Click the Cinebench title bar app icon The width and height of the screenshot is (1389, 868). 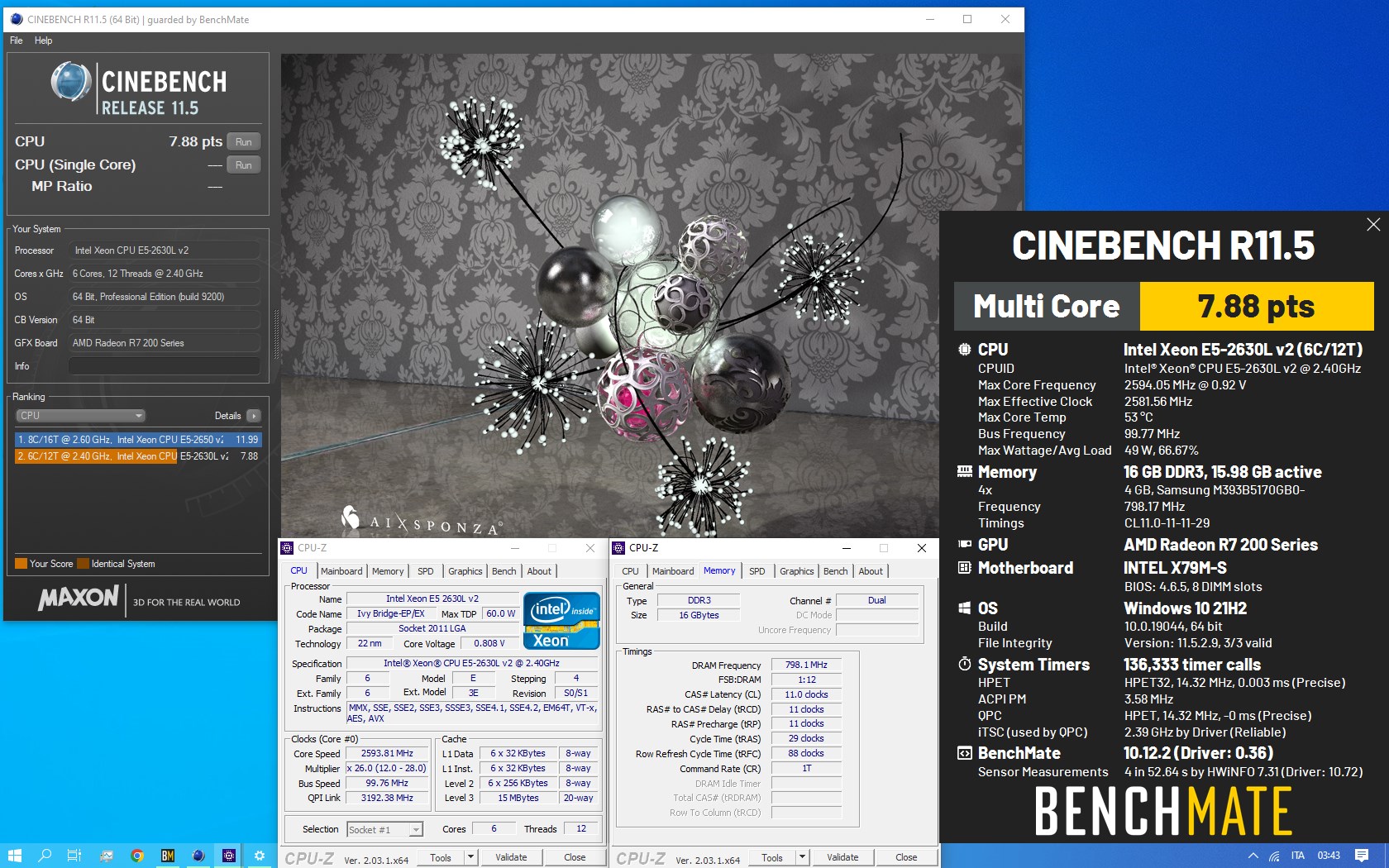click(x=17, y=19)
